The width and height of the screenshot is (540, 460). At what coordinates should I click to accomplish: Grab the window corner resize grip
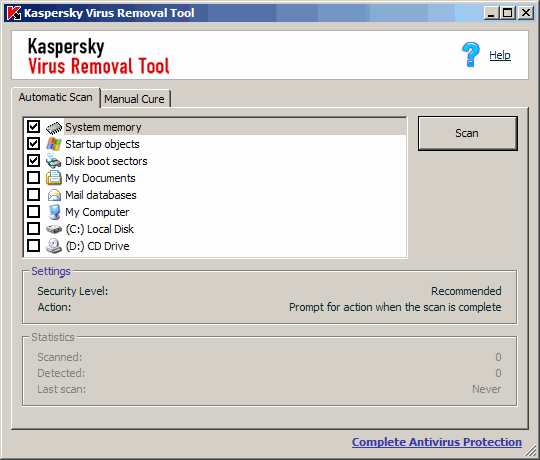click(531, 451)
